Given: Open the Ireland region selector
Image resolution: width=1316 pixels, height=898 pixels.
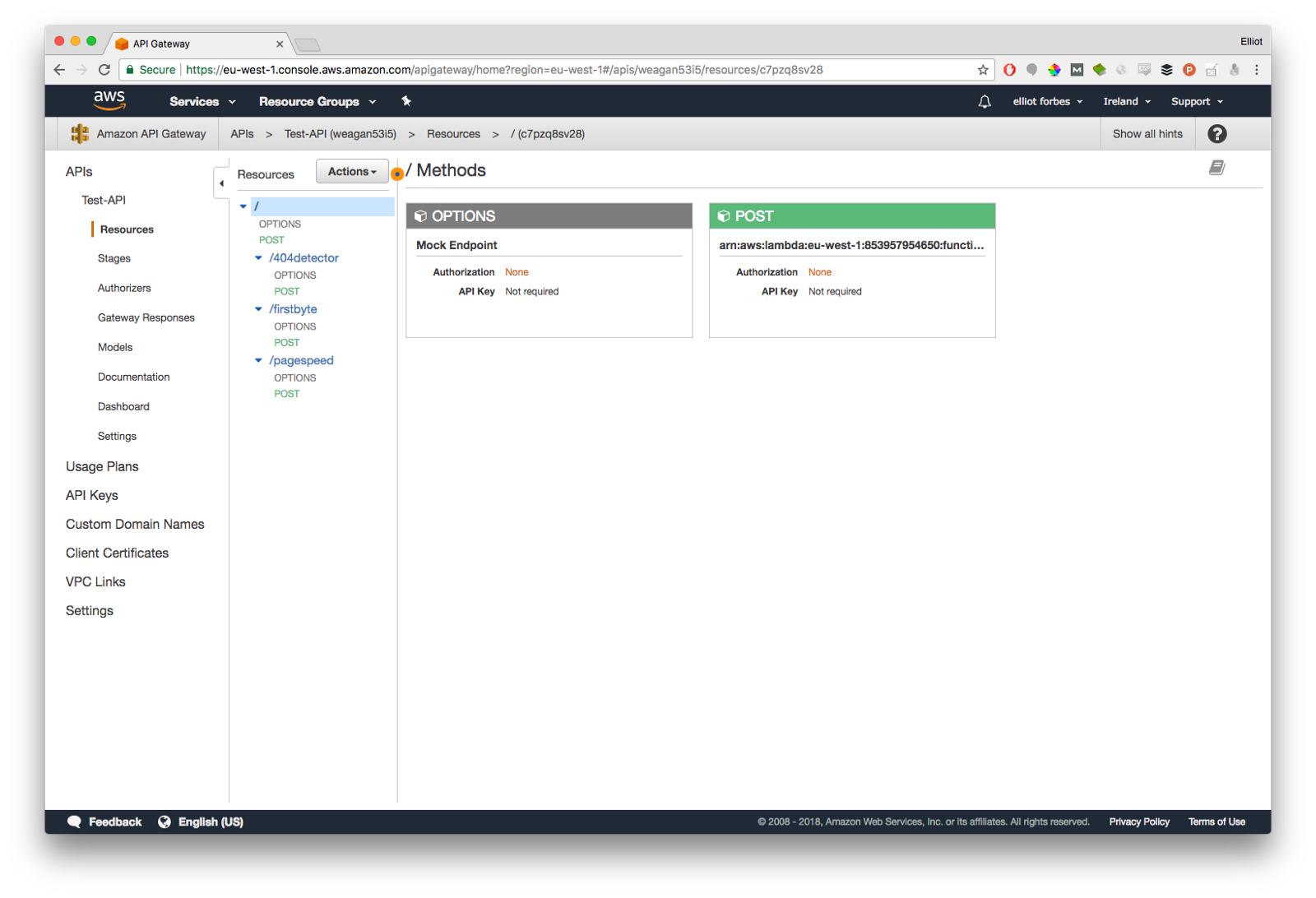Looking at the screenshot, I should 1127,101.
